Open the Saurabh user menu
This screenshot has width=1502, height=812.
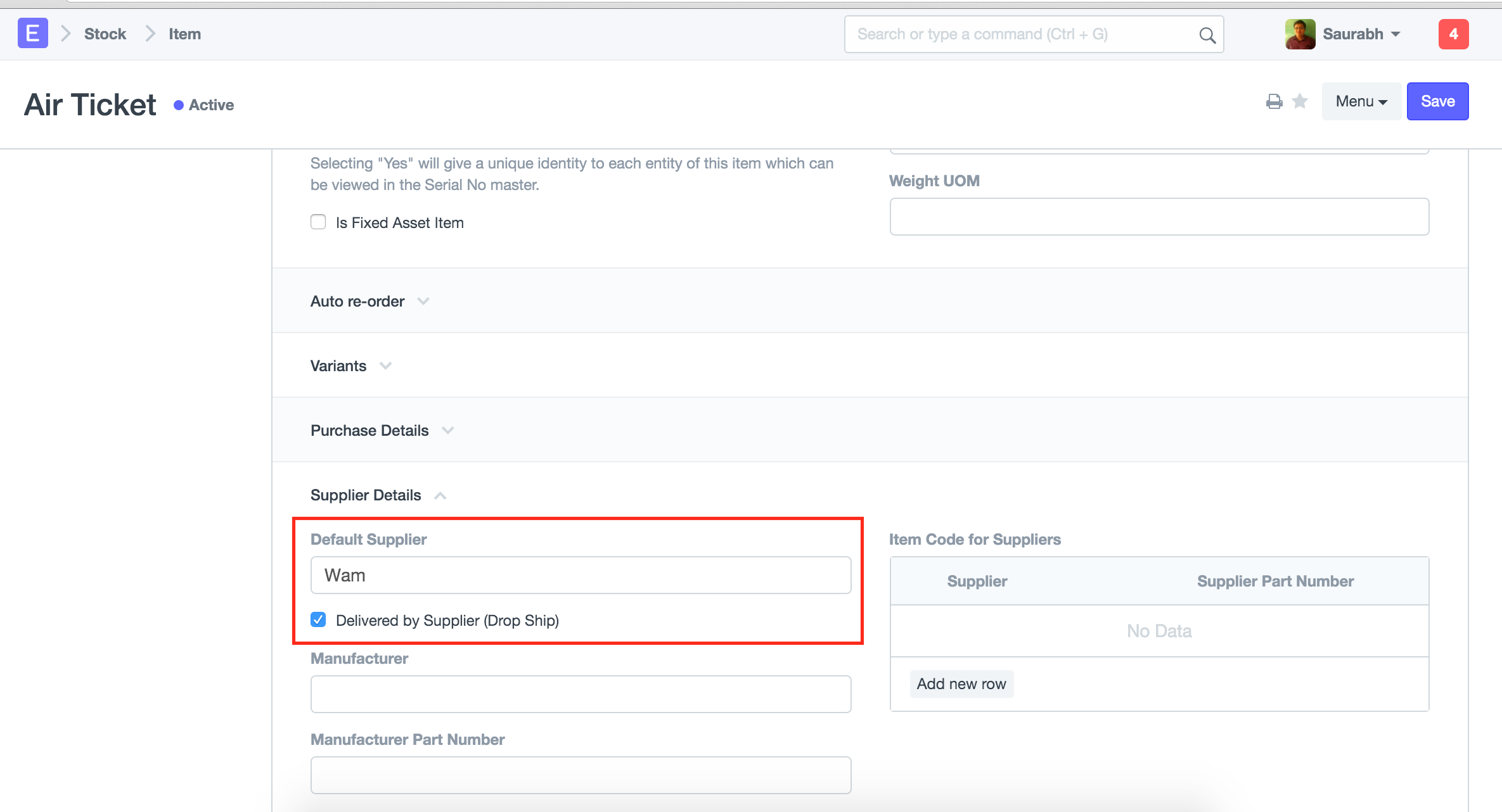[1360, 34]
